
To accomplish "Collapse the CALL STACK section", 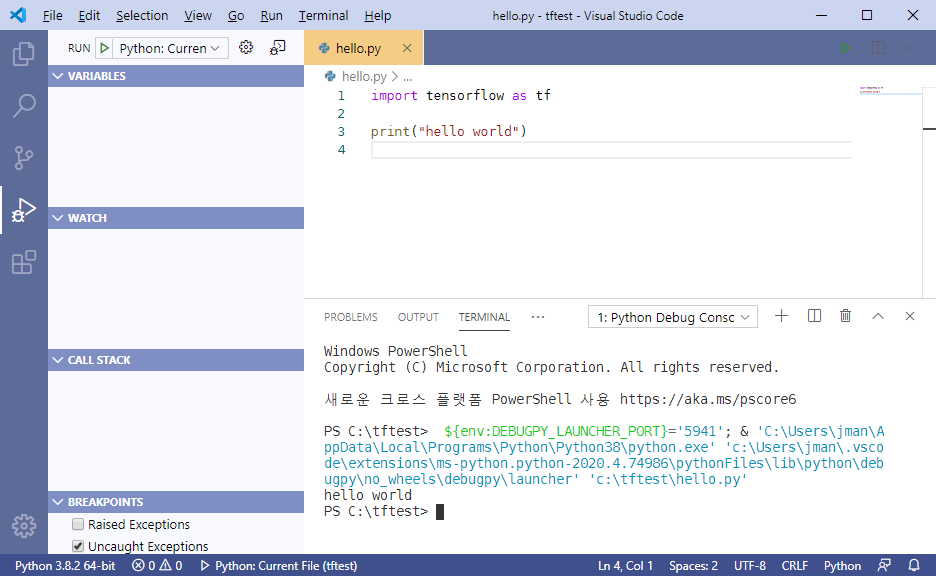I will (176, 360).
